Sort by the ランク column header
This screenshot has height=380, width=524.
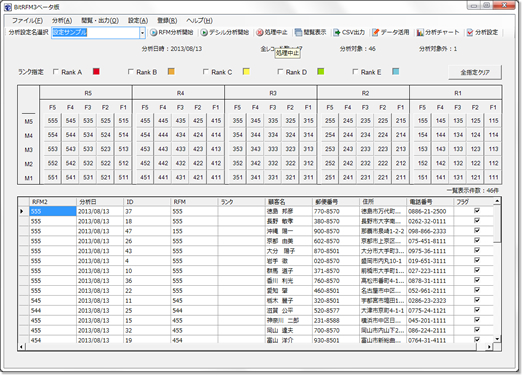tap(241, 202)
